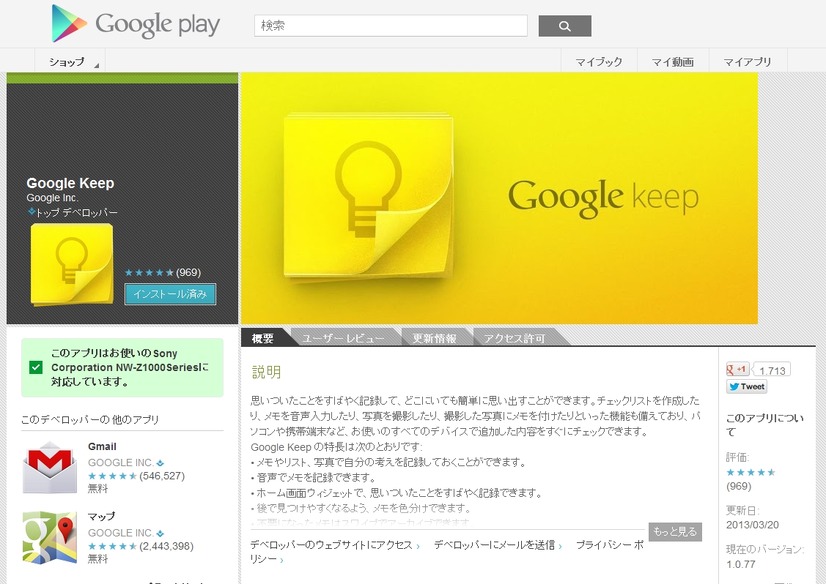Click GOOGLE INC. under Gmail
The image size is (826, 584).
pyautogui.click(x=121, y=463)
